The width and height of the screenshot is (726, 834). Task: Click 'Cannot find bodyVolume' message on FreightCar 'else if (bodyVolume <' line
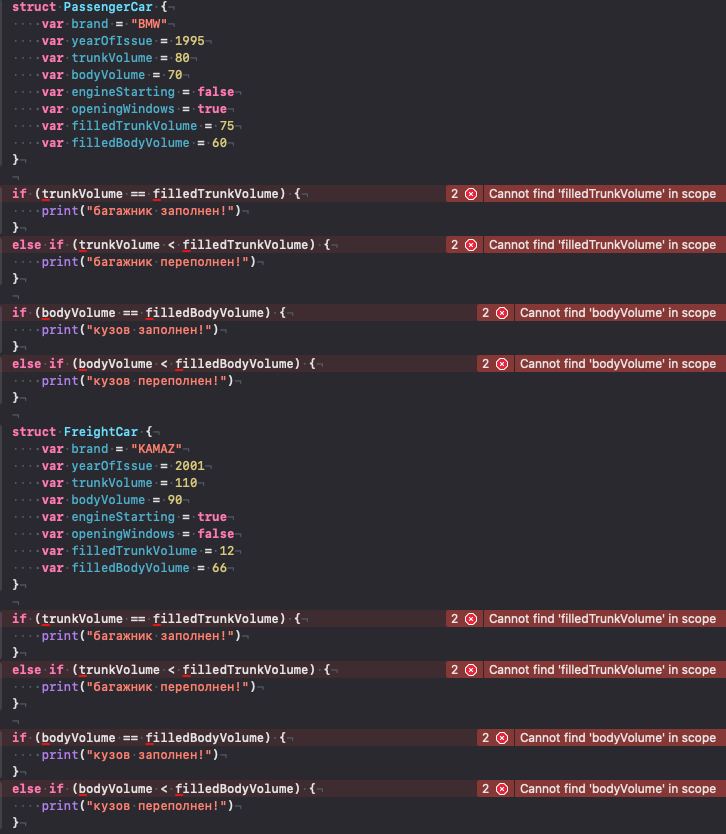[x=617, y=789]
